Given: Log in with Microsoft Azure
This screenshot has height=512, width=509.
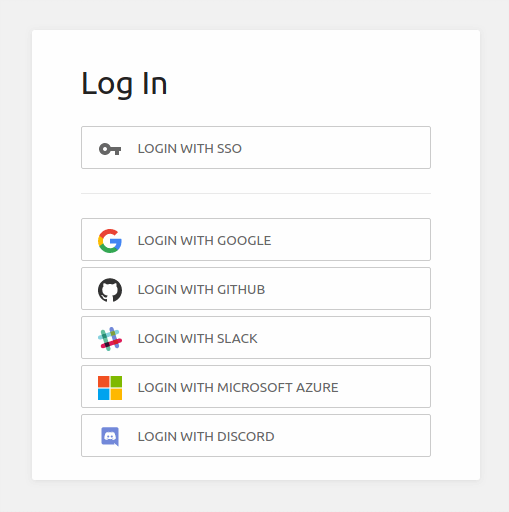Looking at the screenshot, I should [256, 387].
